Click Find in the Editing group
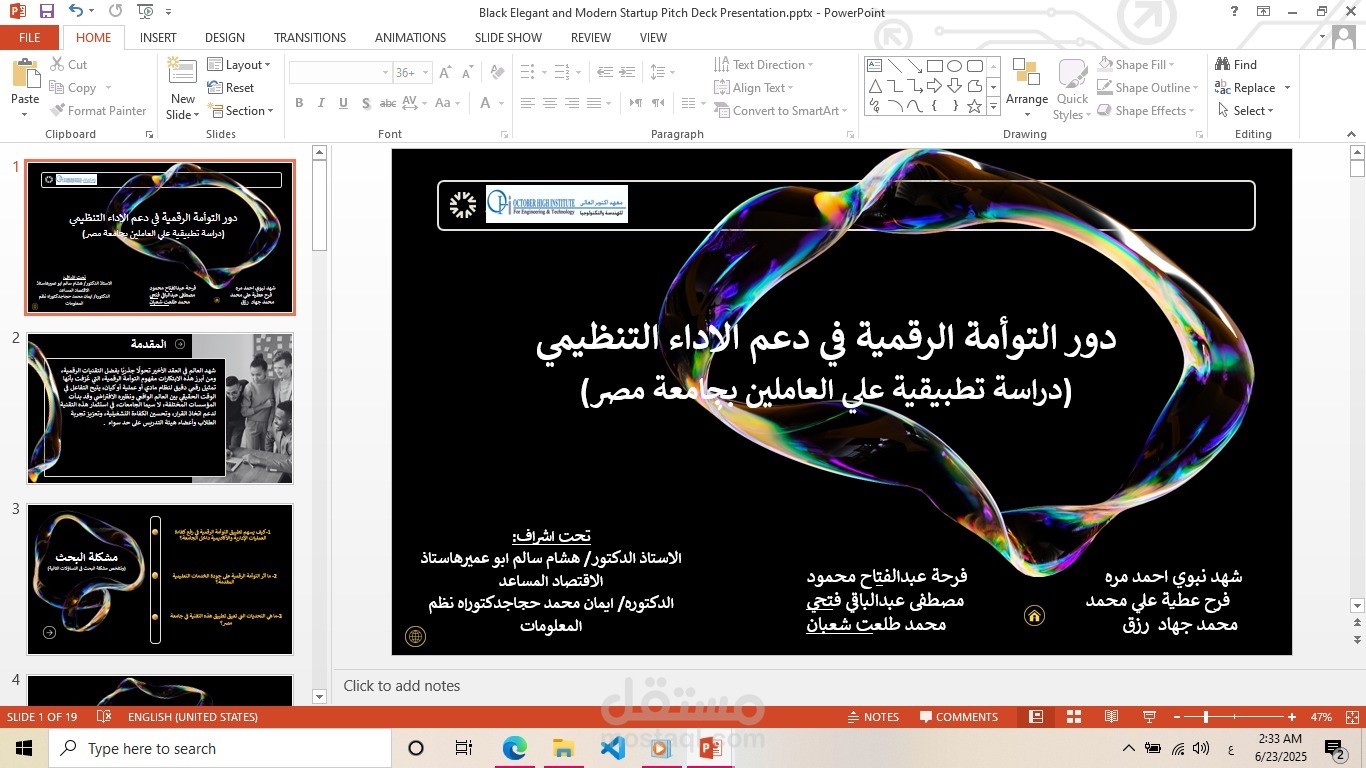Viewport: 1366px width, 768px height. (x=1236, y=64)
